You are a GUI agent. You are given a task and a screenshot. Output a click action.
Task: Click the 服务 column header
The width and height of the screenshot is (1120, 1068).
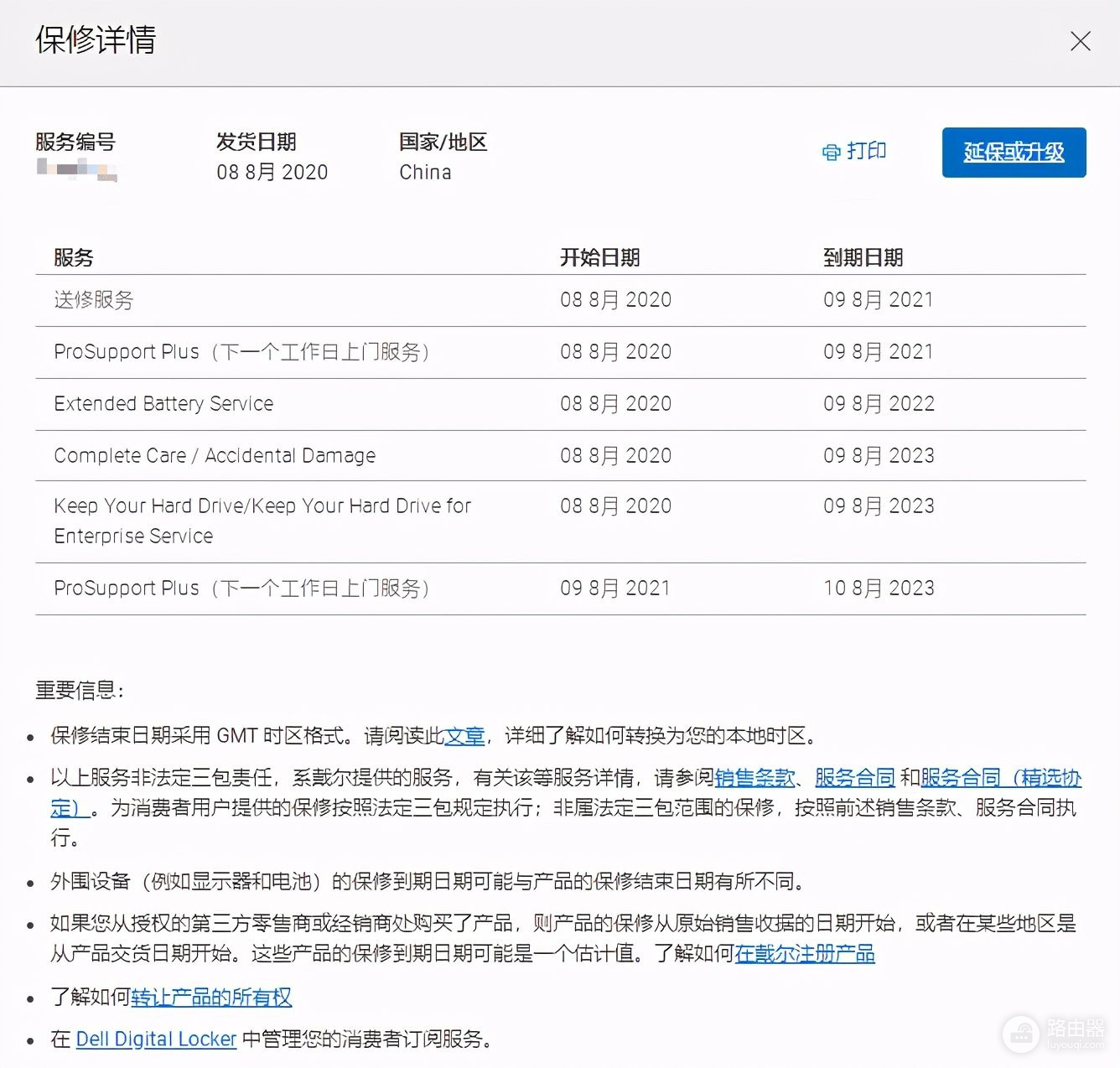74,257
